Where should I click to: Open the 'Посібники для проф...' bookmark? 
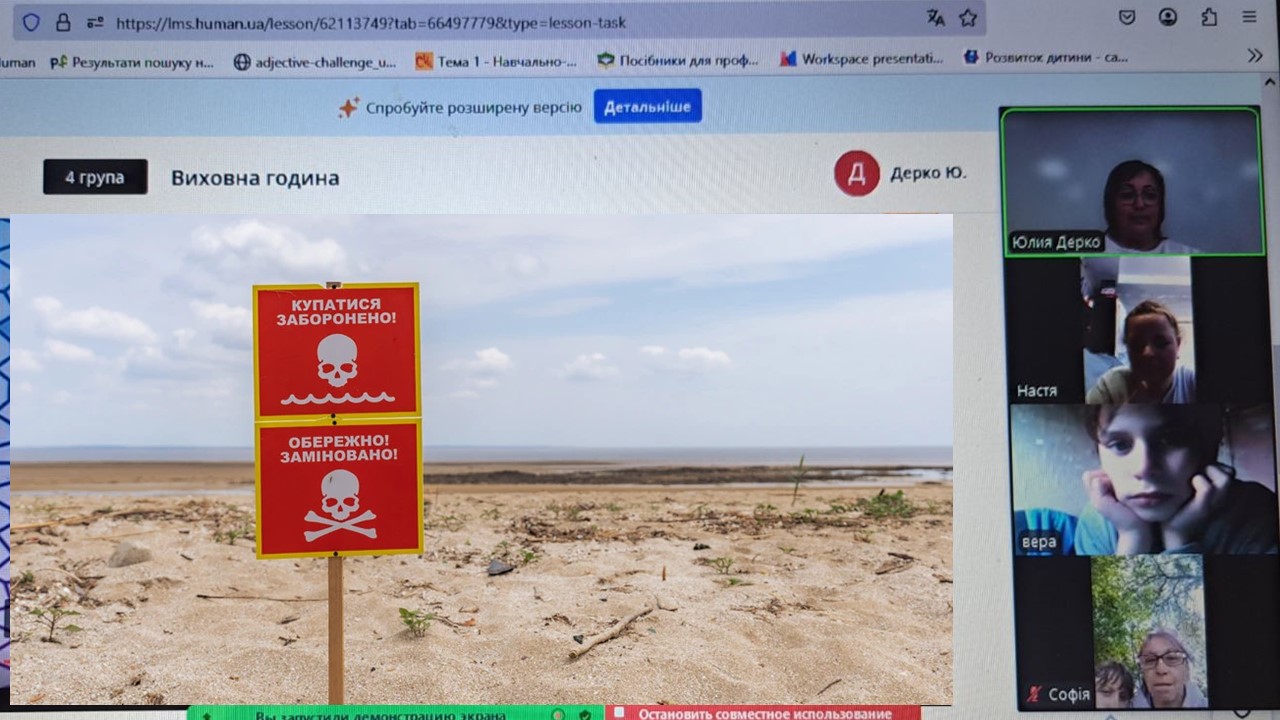pos(678,60)
